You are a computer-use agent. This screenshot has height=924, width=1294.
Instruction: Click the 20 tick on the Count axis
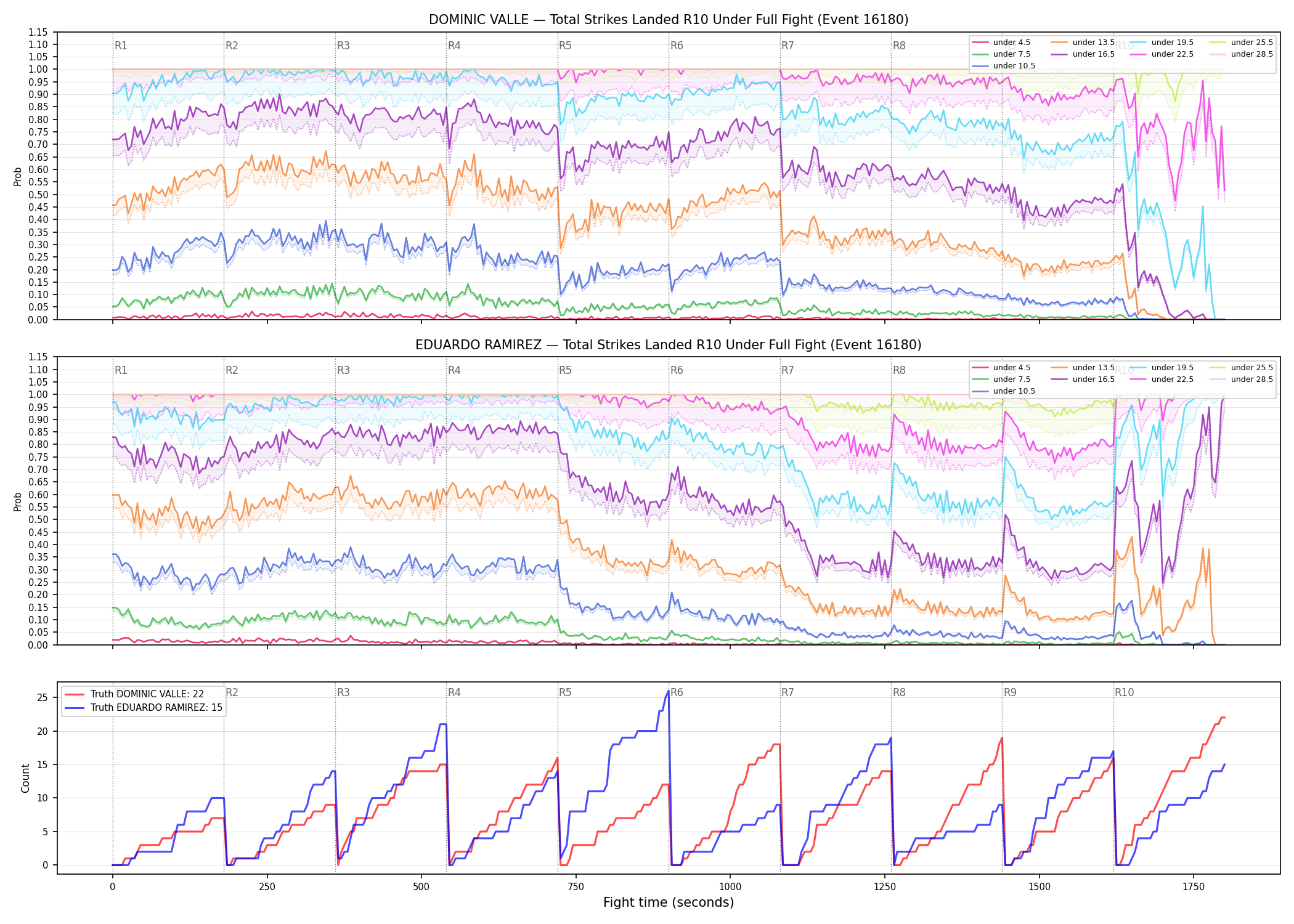pos(43,731)
